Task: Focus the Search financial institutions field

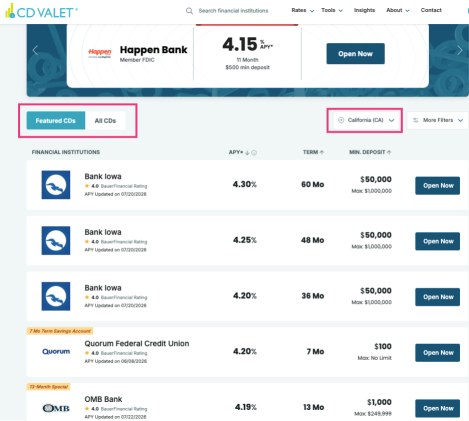Action: pos(233,11)
